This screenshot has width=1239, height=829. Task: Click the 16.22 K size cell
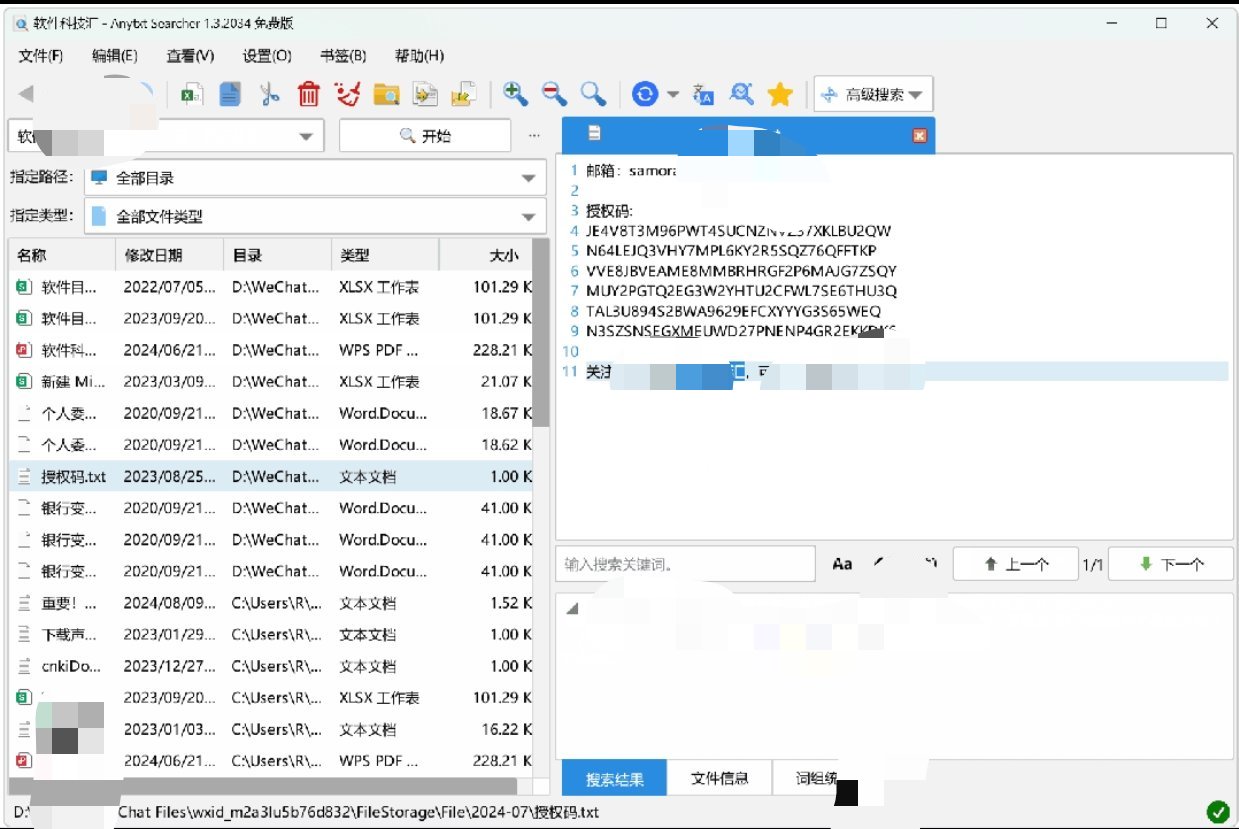(x=508, y=729)
